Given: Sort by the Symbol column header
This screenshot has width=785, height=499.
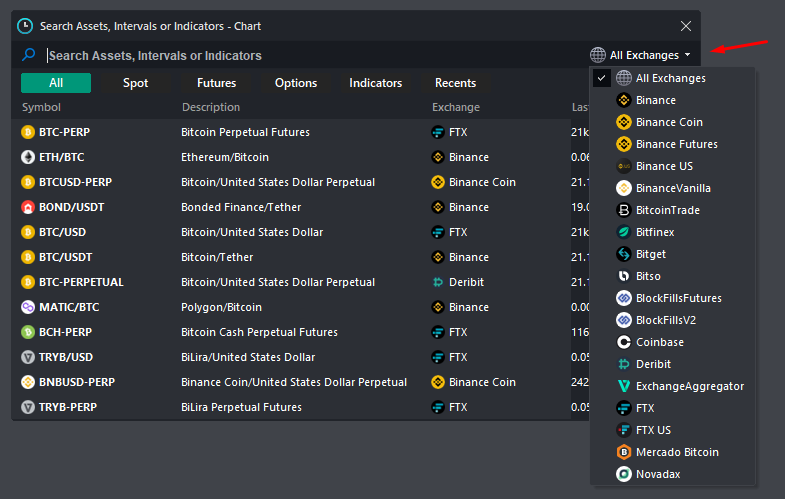Looking at the screenshot, I should coord(41,107).
